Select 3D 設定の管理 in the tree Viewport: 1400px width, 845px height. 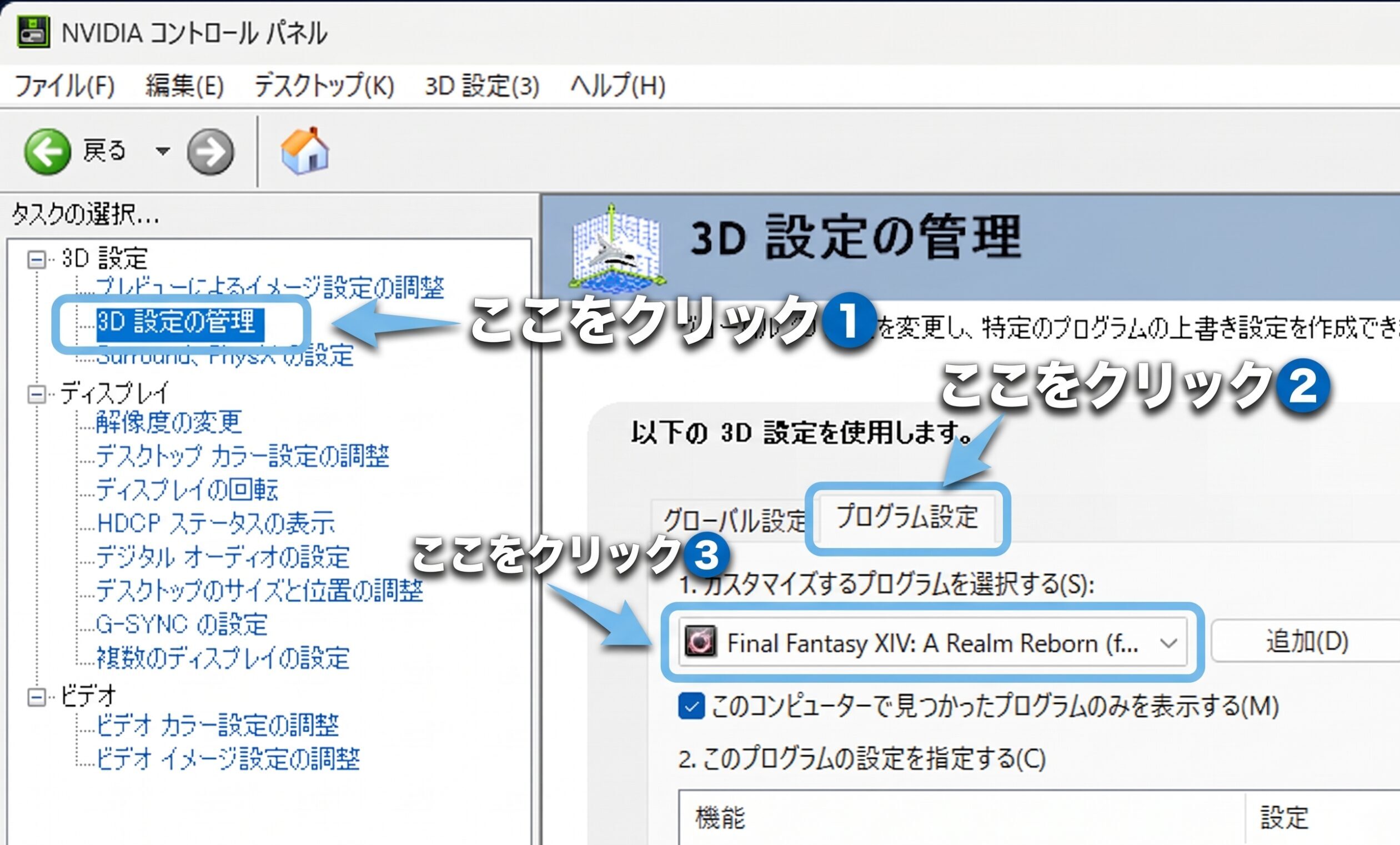(x=179, y=323)
